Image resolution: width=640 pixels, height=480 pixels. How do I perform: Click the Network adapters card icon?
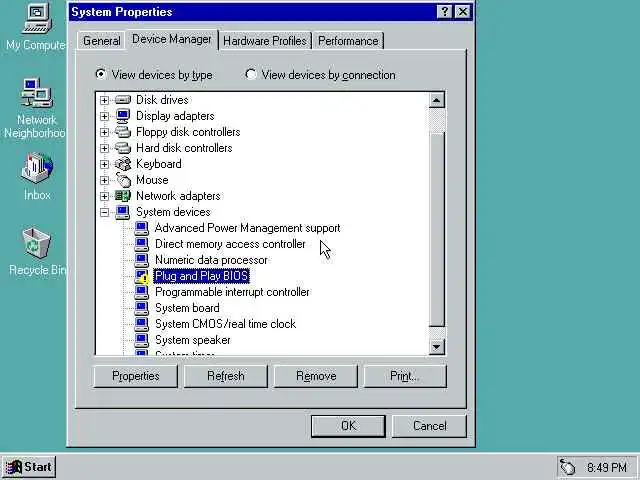[x=122, y=196]
